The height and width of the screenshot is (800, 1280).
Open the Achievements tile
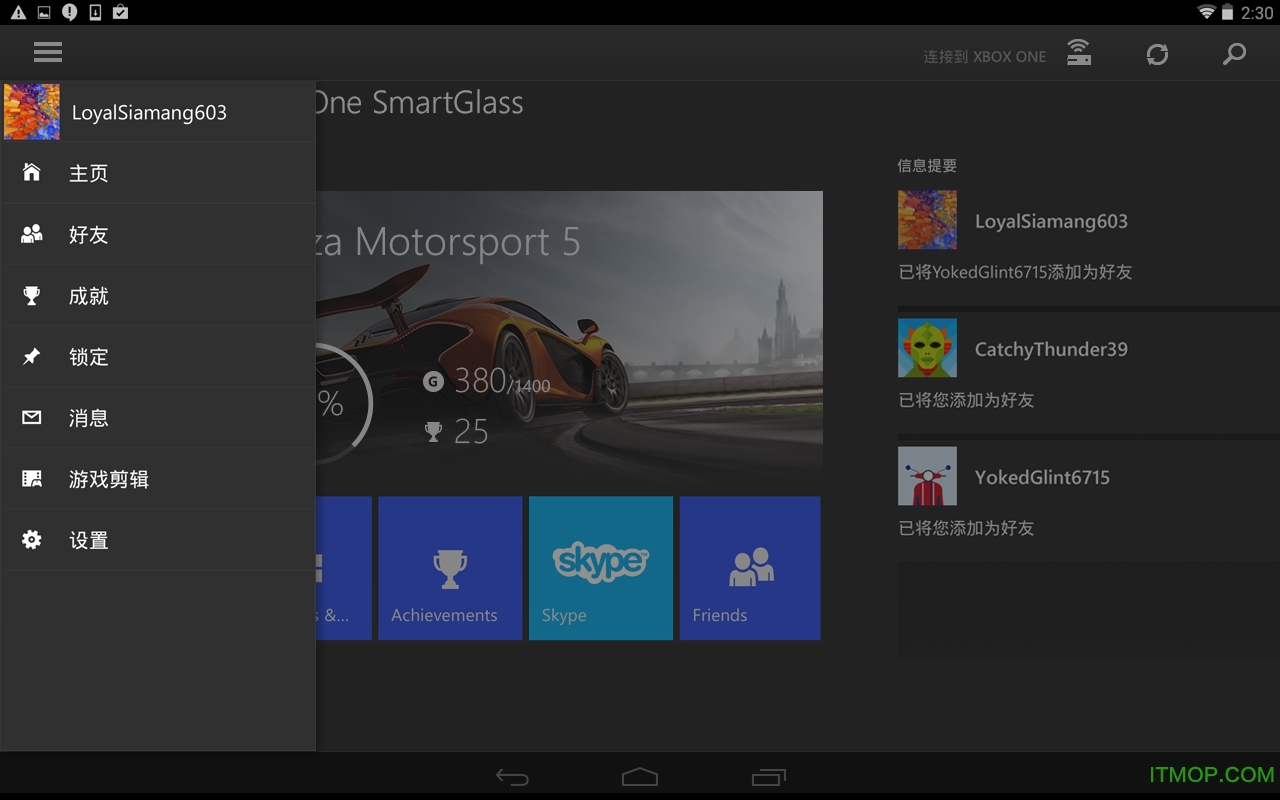(x=450, y=568)
